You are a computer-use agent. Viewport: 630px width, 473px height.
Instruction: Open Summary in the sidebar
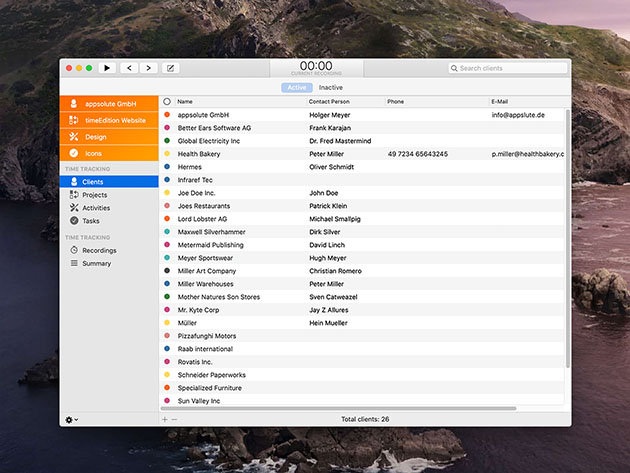[109, 263]
